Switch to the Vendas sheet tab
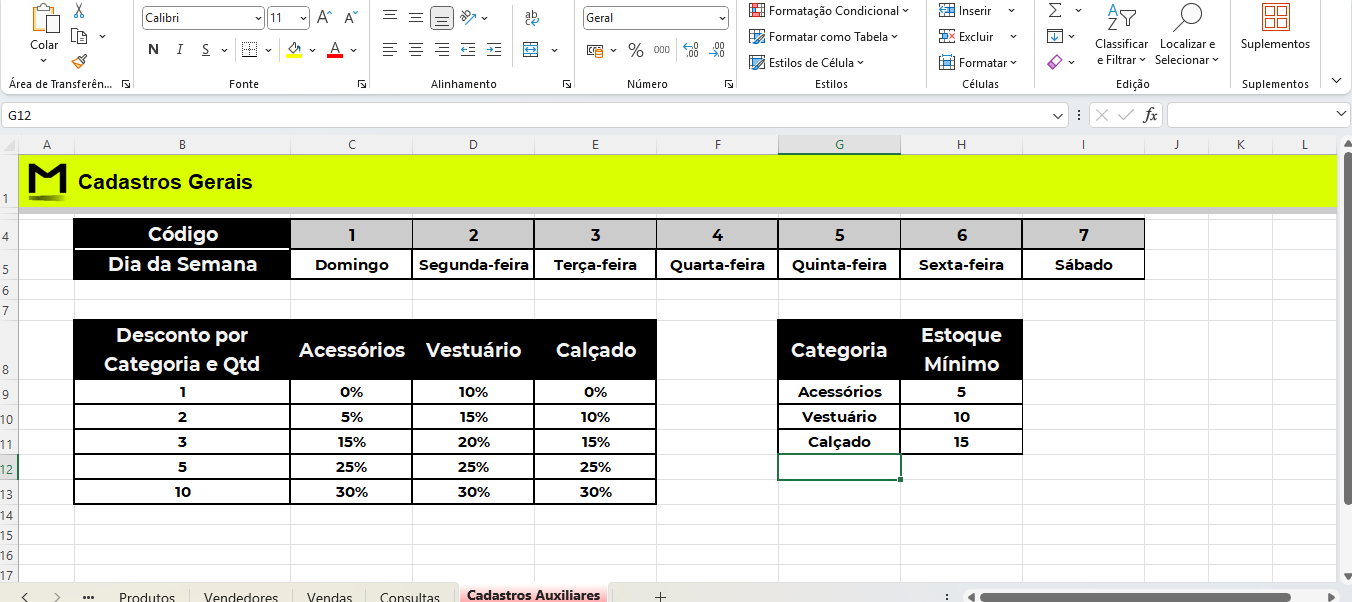The image size is (1352, 602). coord(329,597)
